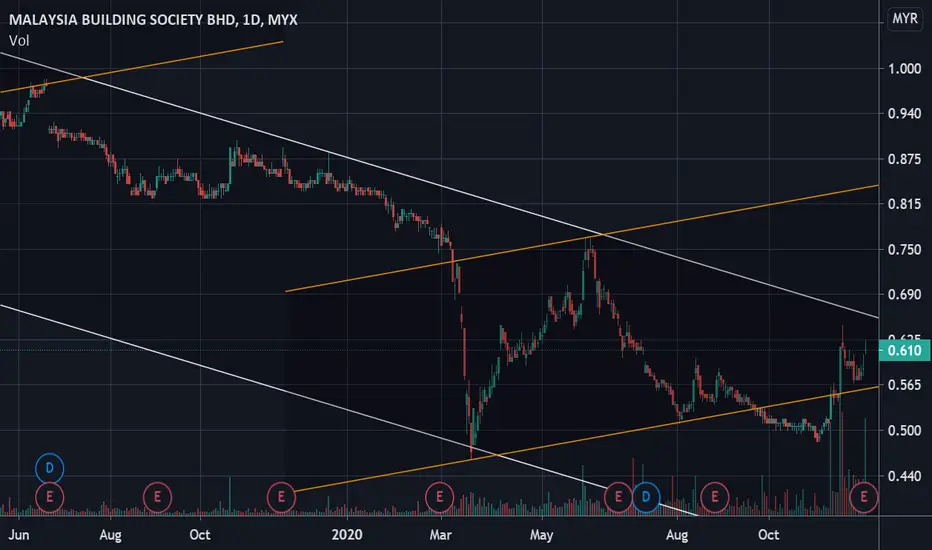Screen dimensions: 932x550
Task: Click the 0.440 price axis label
Action: tap(904, 476)
